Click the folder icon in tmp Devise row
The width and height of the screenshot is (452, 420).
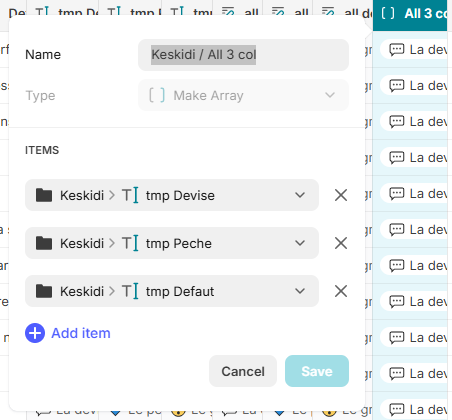coord(44,195)
